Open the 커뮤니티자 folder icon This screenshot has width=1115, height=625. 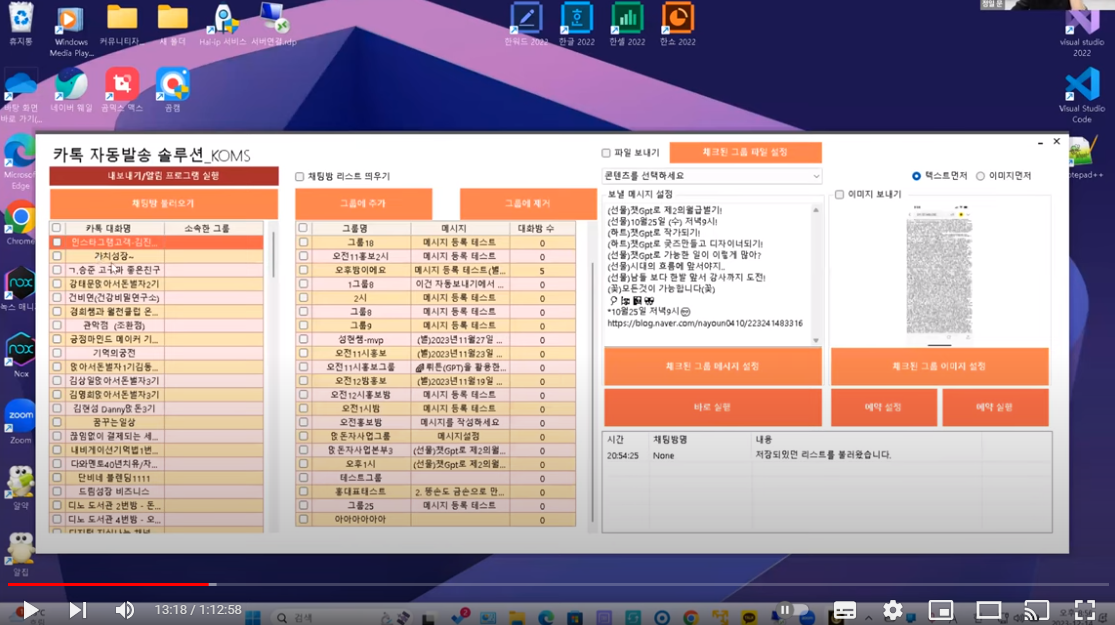coord(122,24)
